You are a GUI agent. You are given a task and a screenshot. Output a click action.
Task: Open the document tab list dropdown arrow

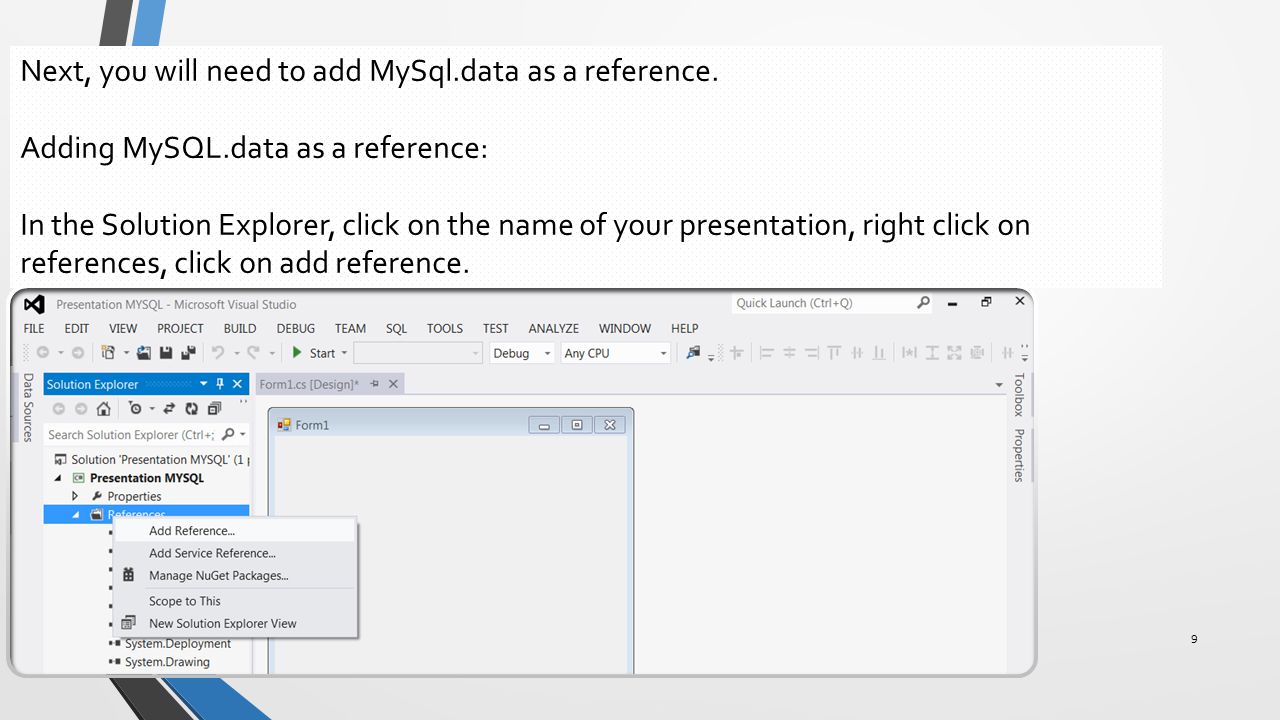point(999,385)
